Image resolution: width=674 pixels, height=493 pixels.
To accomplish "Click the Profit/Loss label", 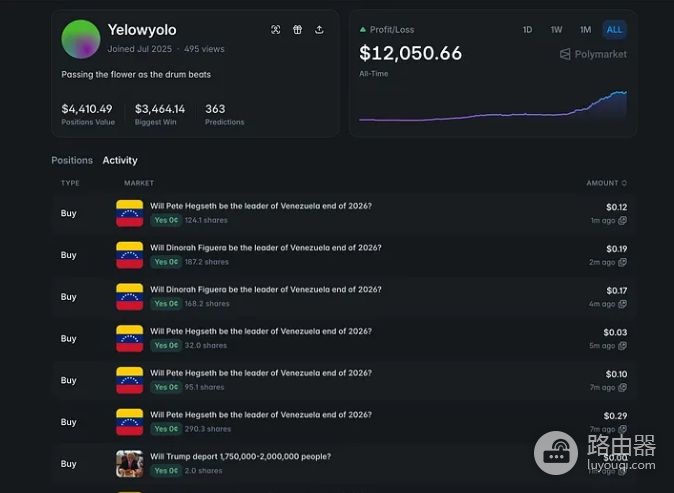I will pyautogui.click(x=392, y=30).
